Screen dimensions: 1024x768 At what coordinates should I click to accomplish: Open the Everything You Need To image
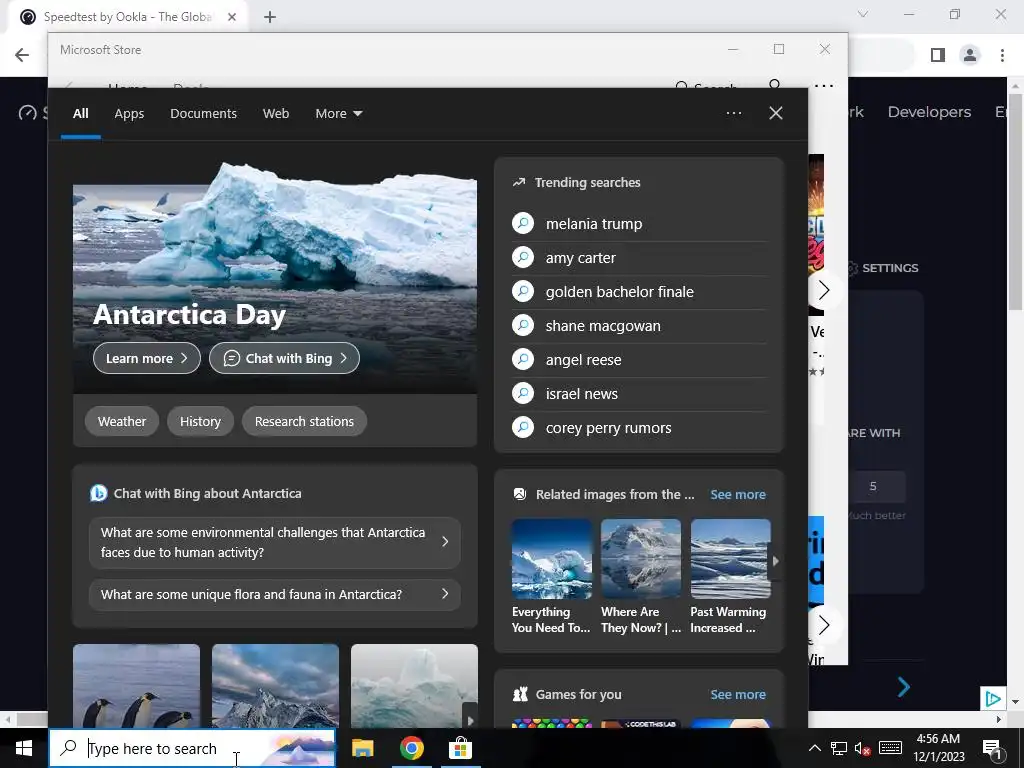point(551,559)
